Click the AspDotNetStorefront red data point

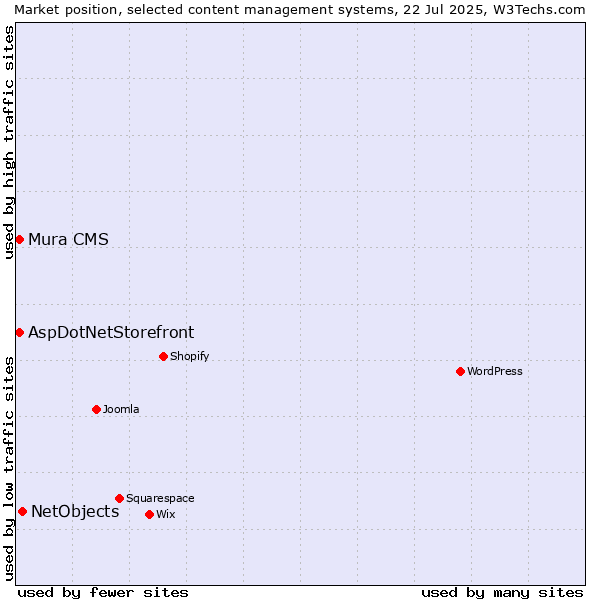[20, 333]
